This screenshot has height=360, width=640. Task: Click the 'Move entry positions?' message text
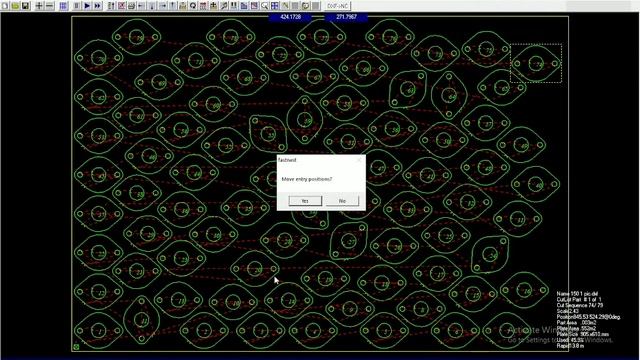(x=307, y=179)
